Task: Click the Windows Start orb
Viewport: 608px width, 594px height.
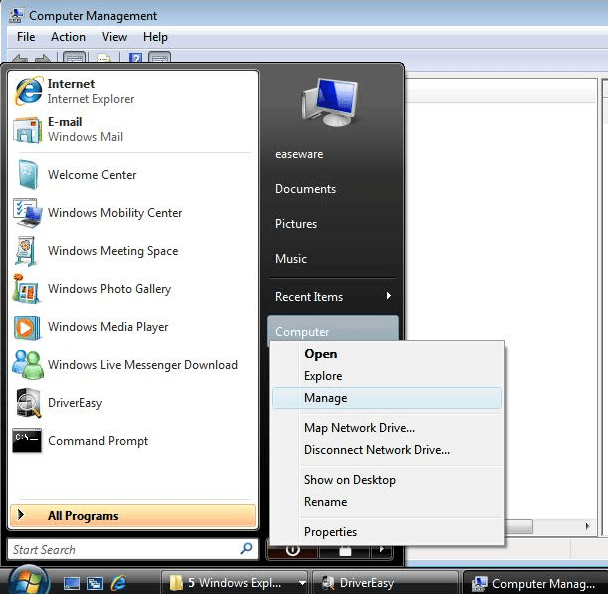Action: (x=29, y=582)
